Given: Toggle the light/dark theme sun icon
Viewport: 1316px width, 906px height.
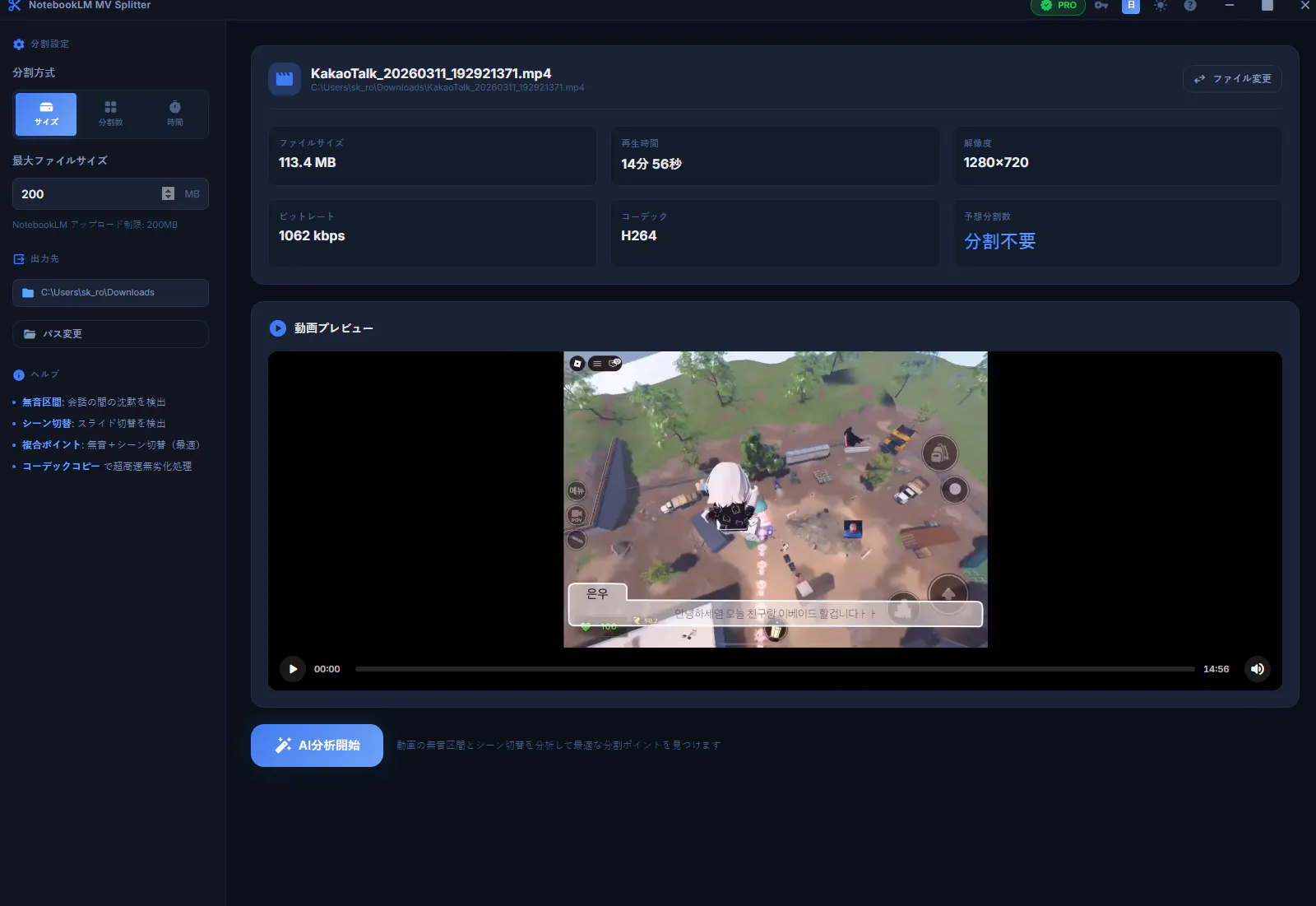Looking at the screenshot, I should click(x=1161, y=6).
